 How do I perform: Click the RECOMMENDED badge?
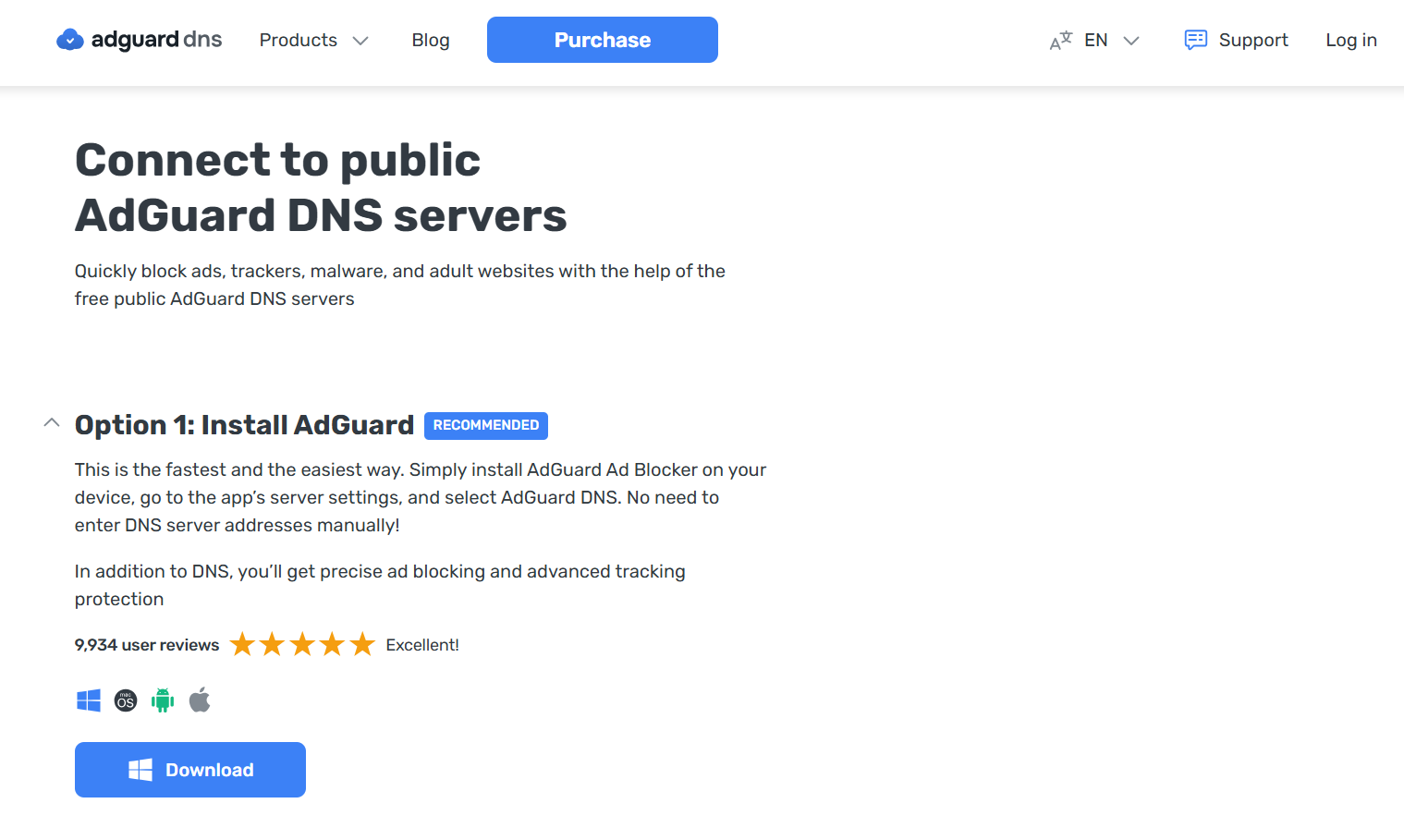485,425
